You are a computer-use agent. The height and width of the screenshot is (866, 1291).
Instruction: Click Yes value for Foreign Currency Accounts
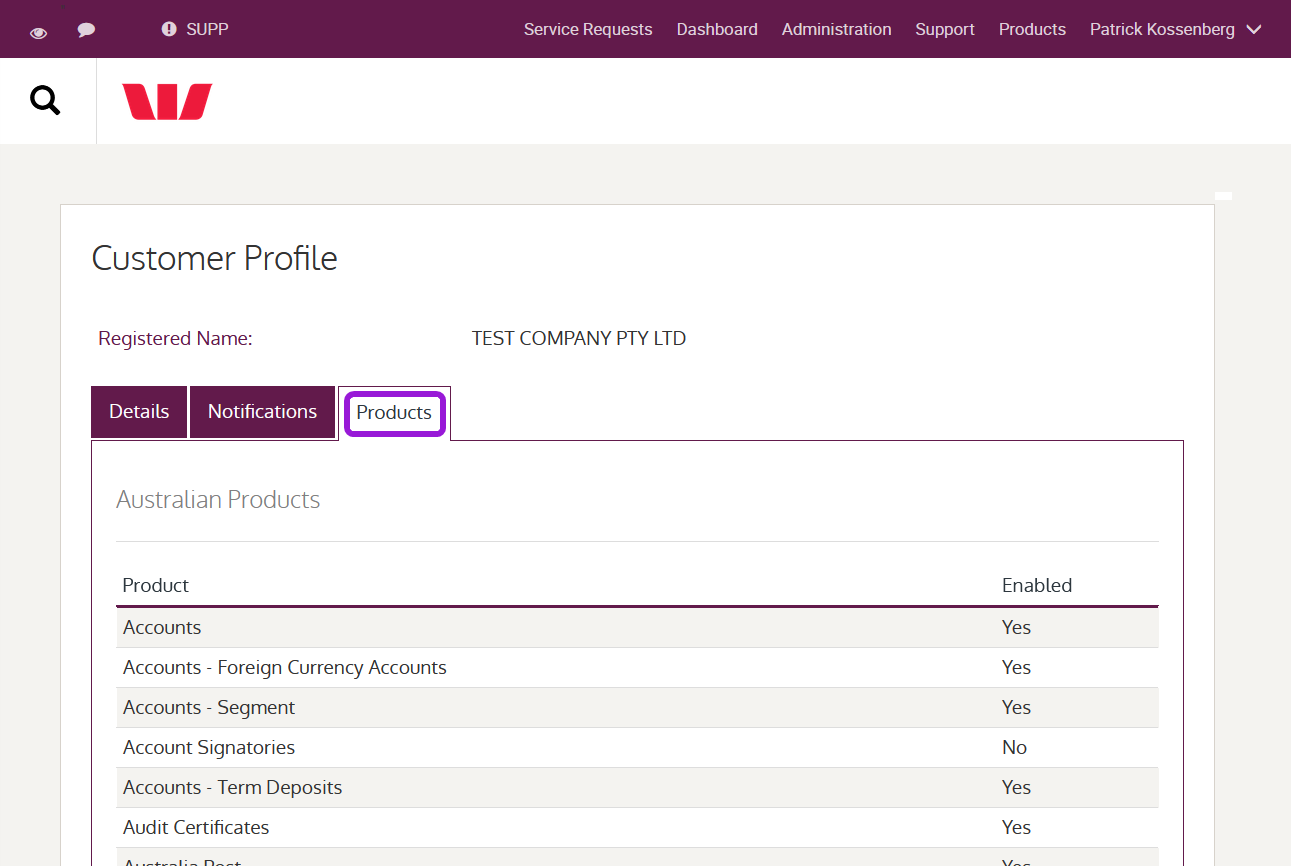1016,668
